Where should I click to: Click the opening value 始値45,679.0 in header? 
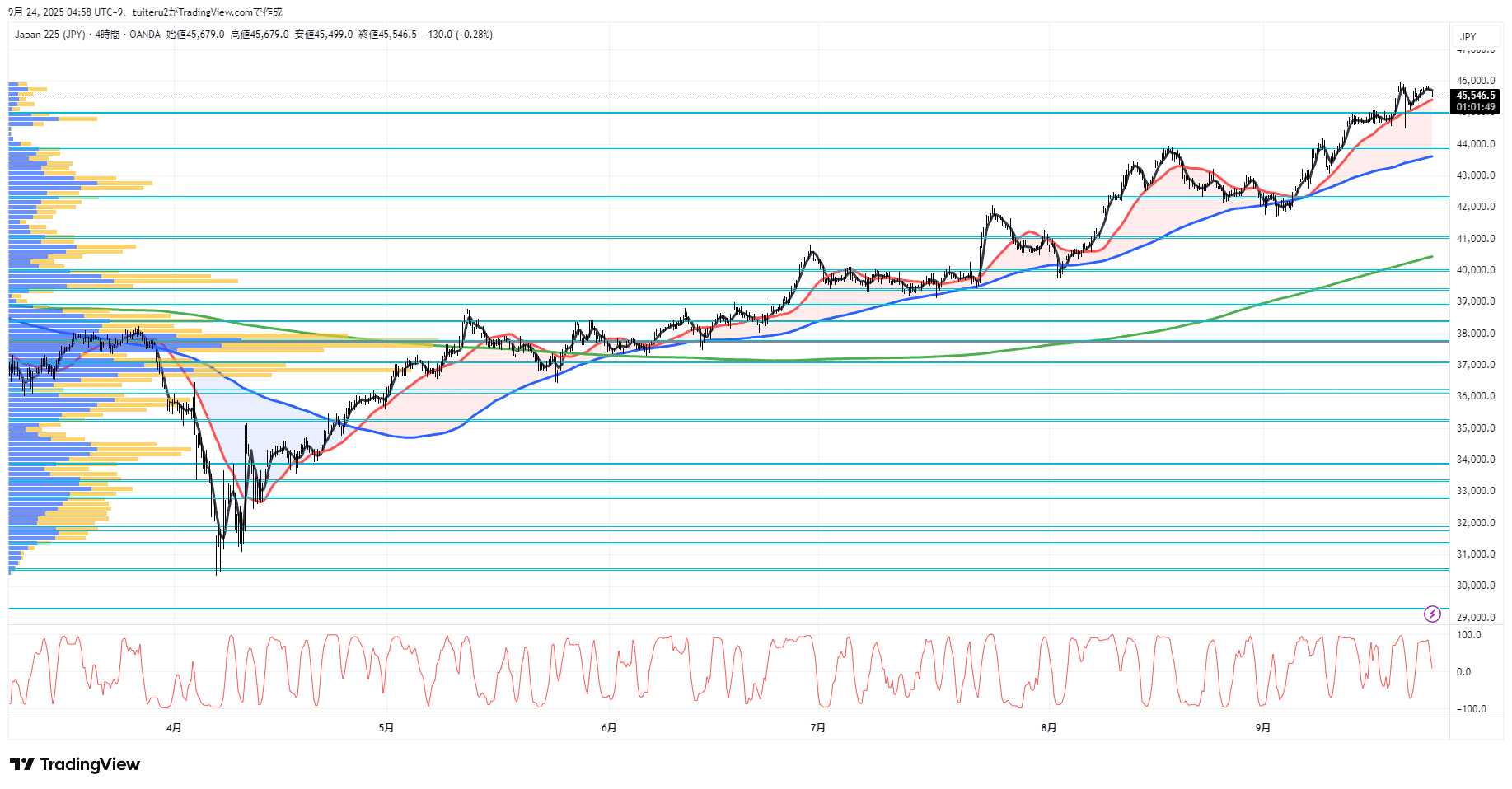coord(195,35)
